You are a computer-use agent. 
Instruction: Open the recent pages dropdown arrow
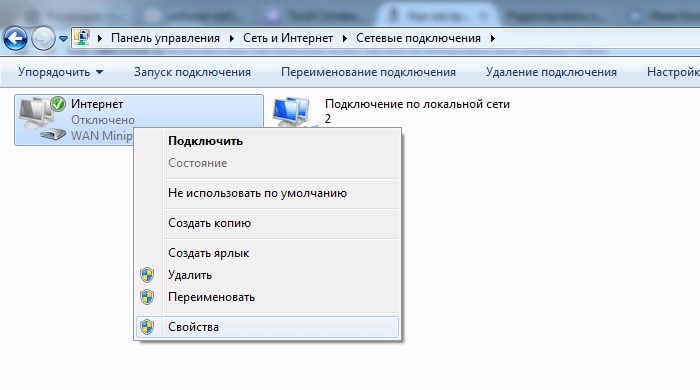[63, 39]
